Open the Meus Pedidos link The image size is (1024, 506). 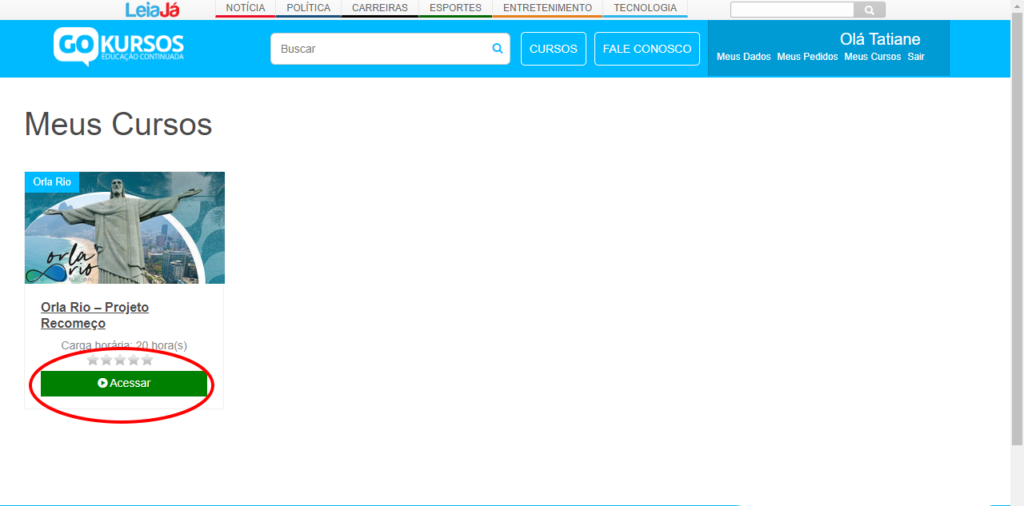pos(807,57)
